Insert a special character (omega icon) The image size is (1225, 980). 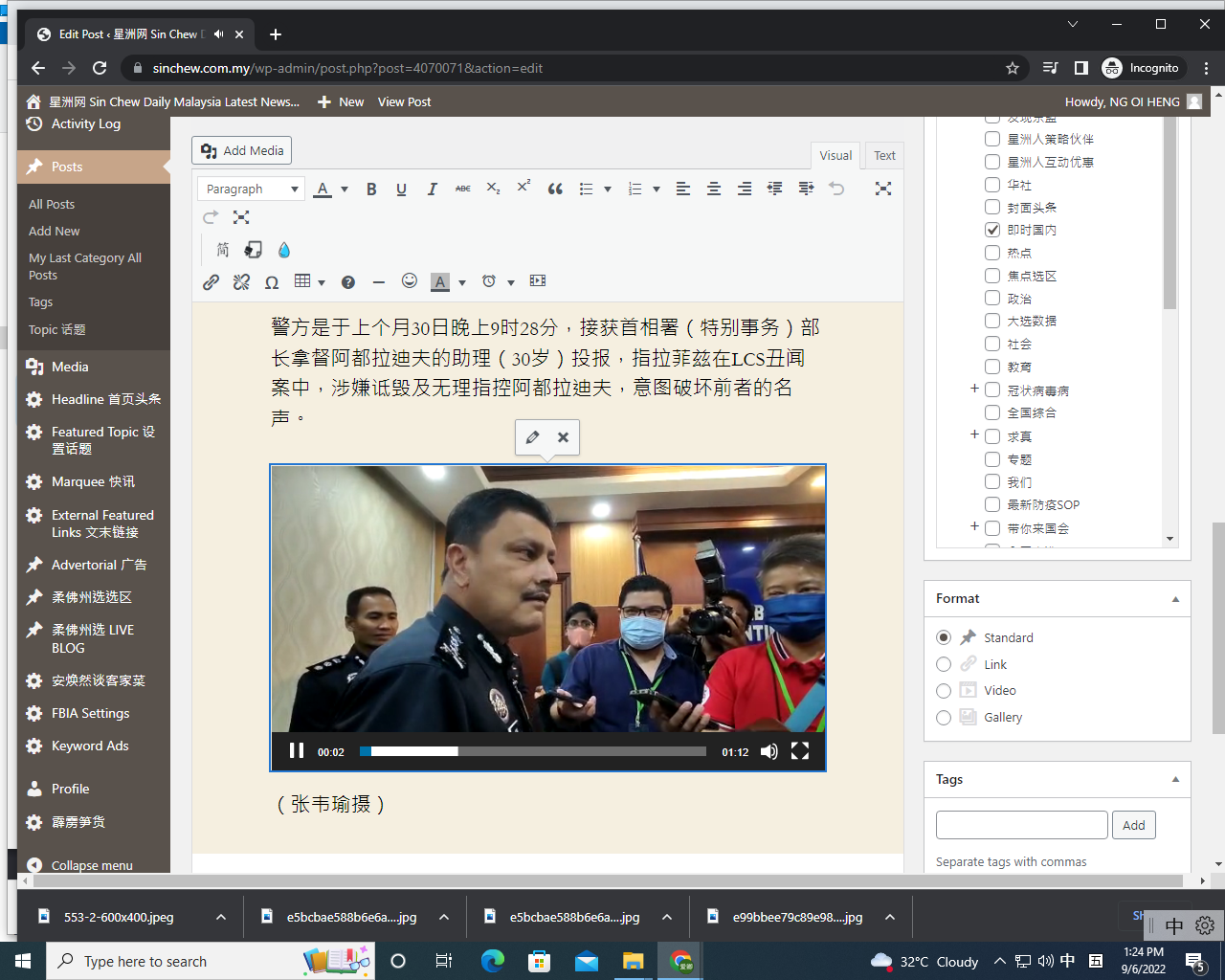272,281
